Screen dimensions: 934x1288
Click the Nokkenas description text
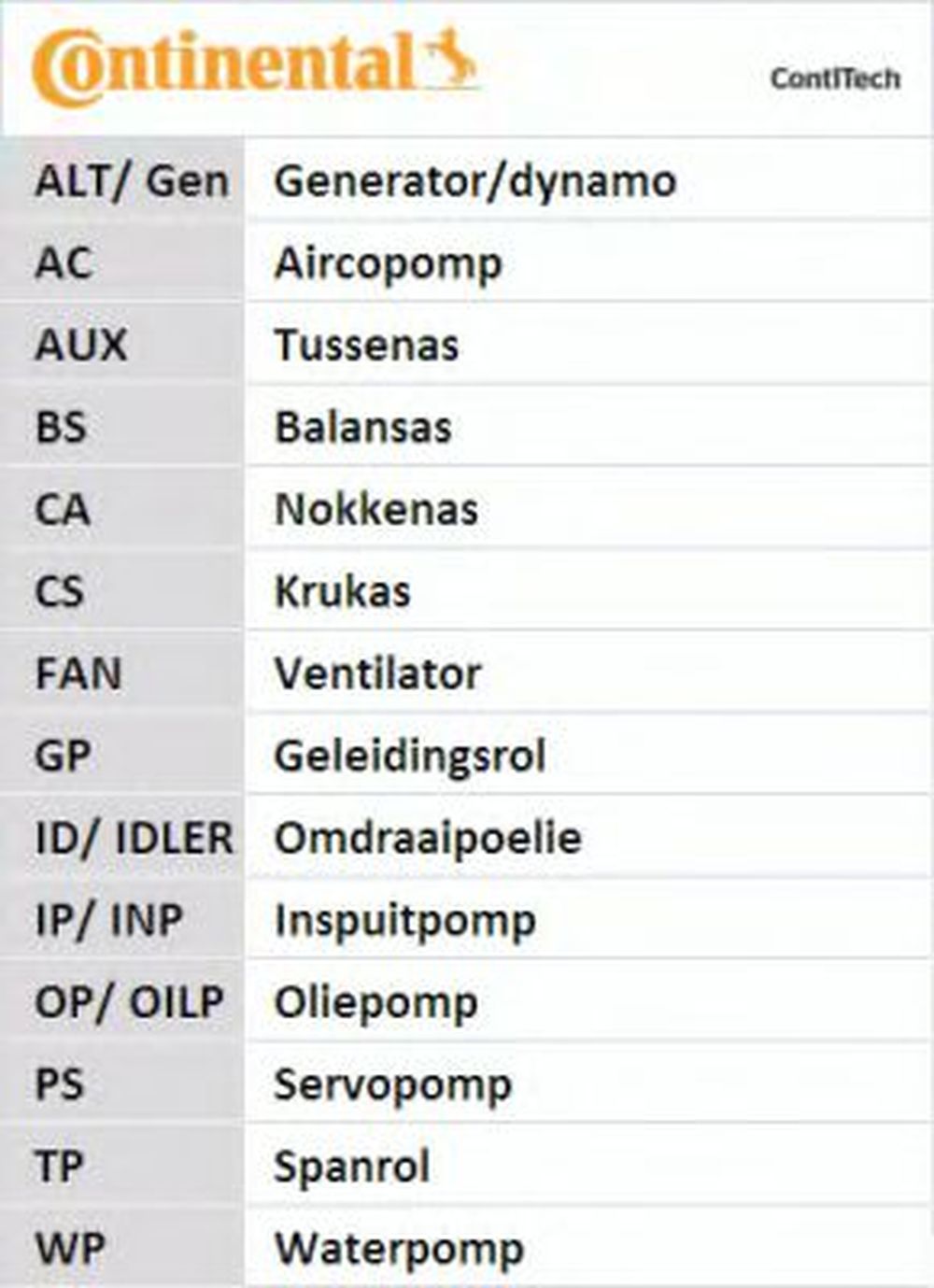click(x=376, y=510)
